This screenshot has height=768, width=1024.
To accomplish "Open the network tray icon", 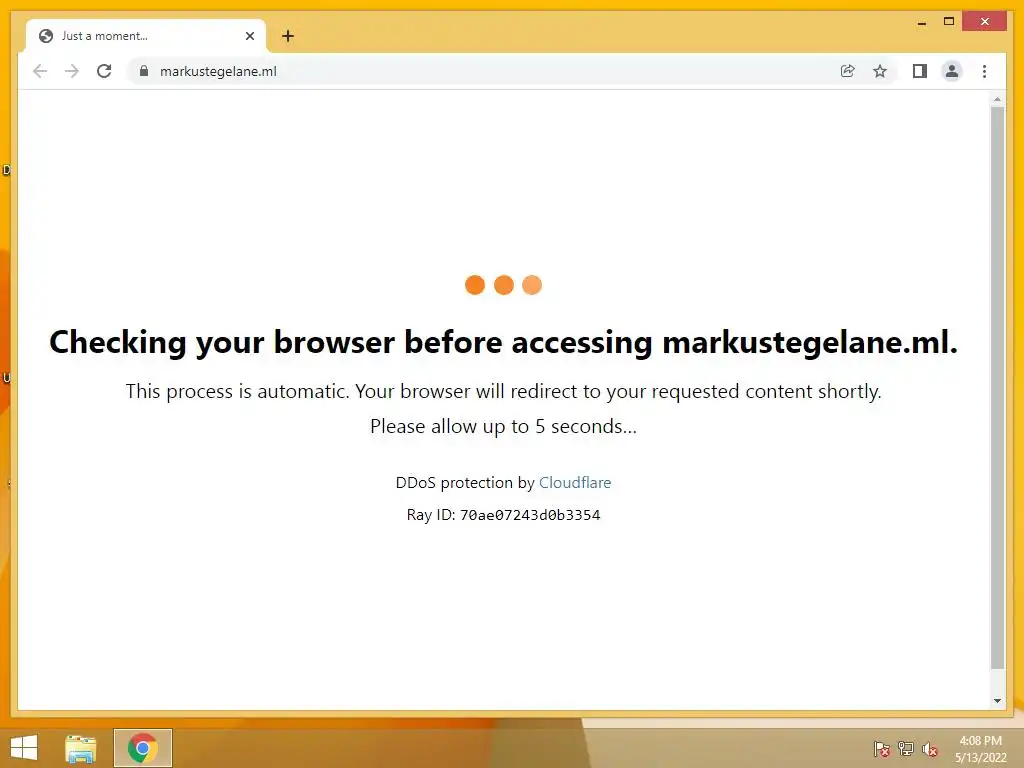I will click(x=906, y=749).
